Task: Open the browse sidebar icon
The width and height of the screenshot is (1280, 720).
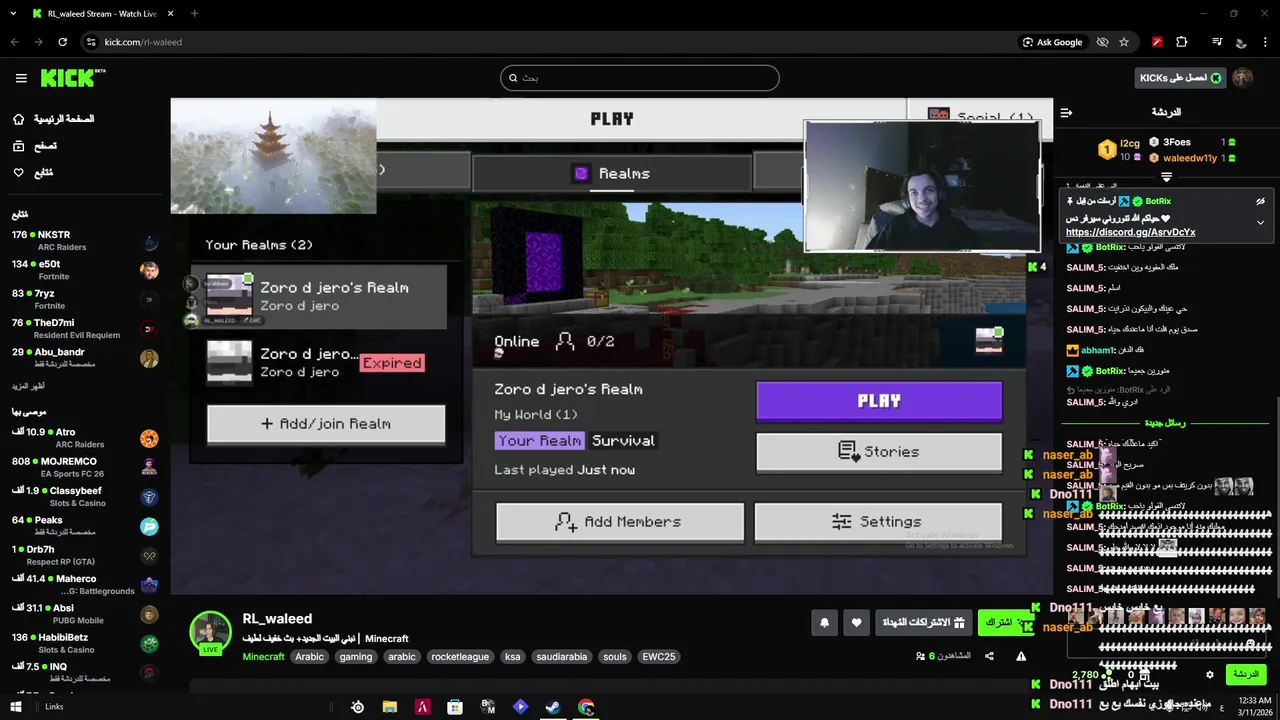Action: [19, 146]
